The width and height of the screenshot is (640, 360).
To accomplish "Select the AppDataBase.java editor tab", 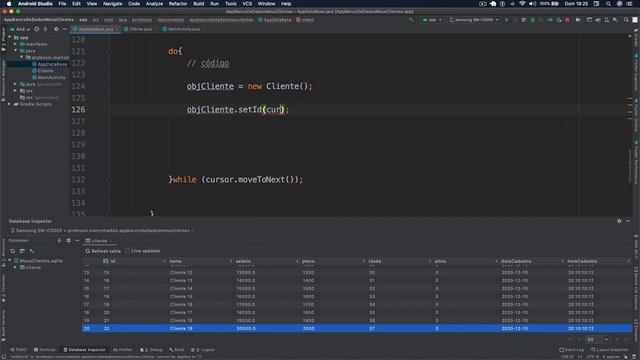I will point(96,29).
